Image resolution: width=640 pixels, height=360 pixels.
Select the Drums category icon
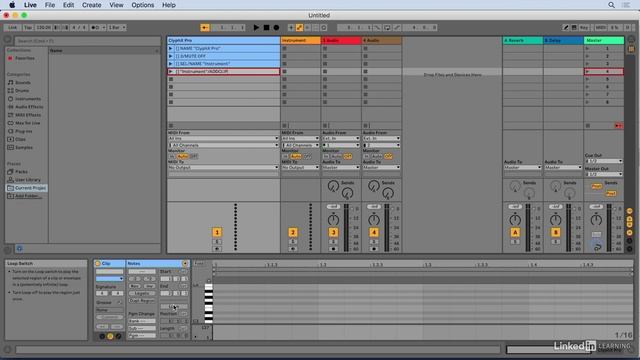click(x=11, y=91)
